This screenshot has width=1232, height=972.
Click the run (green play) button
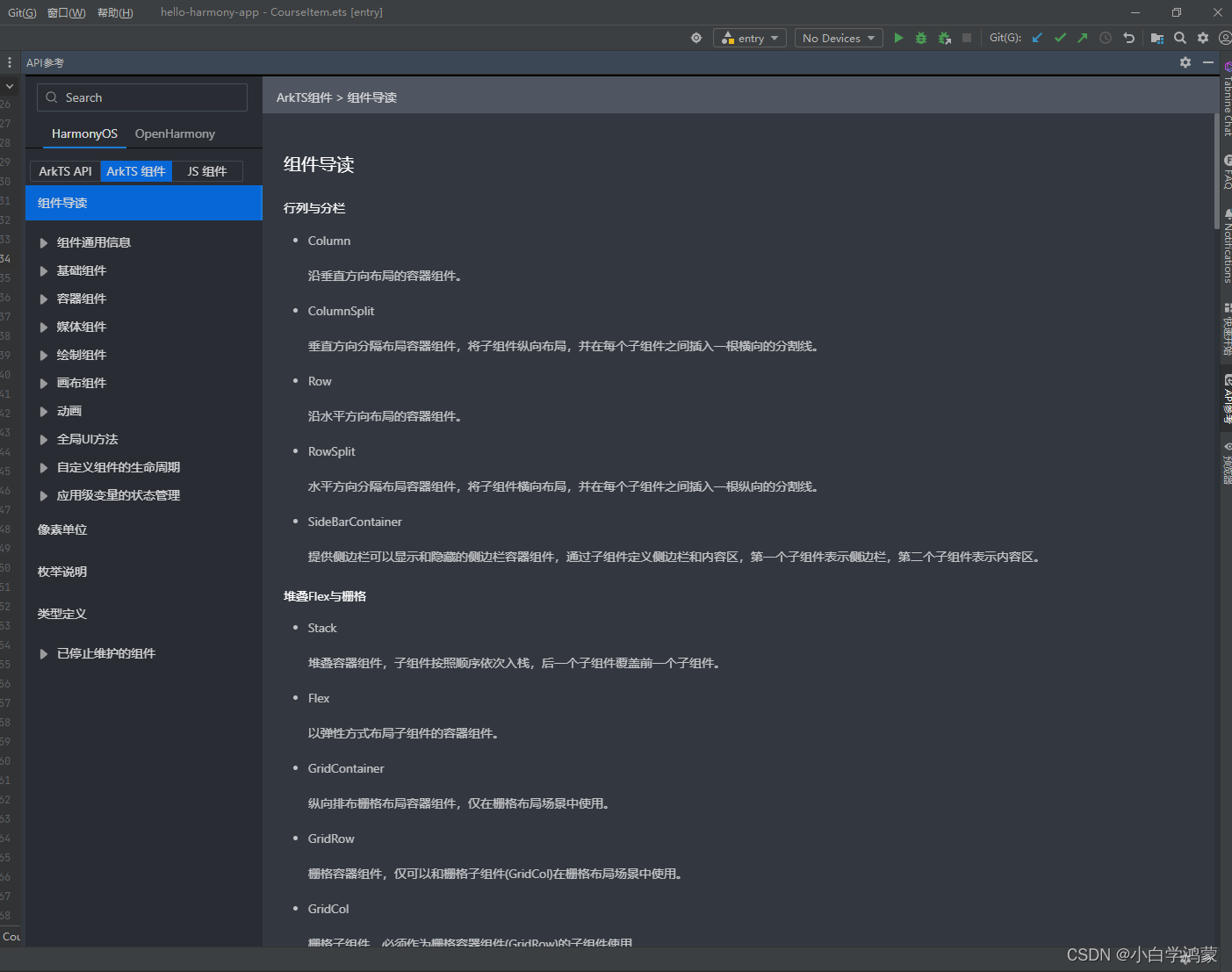pyautogui.click(x=898, y=38)
